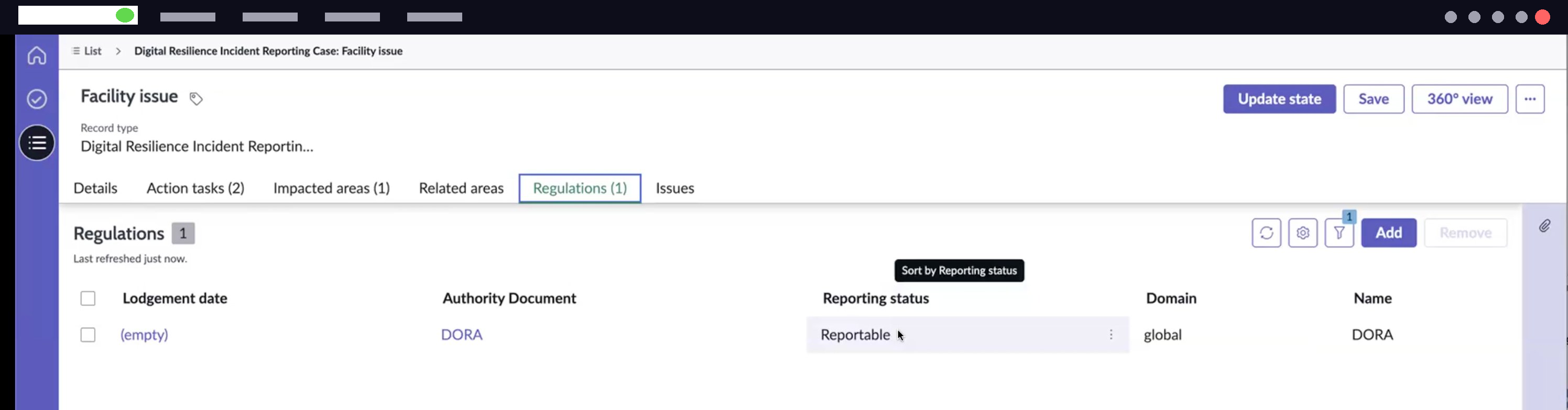Go to the Issues tab
The width and height of the screenshot is (1568, 410).
point(675,188)
